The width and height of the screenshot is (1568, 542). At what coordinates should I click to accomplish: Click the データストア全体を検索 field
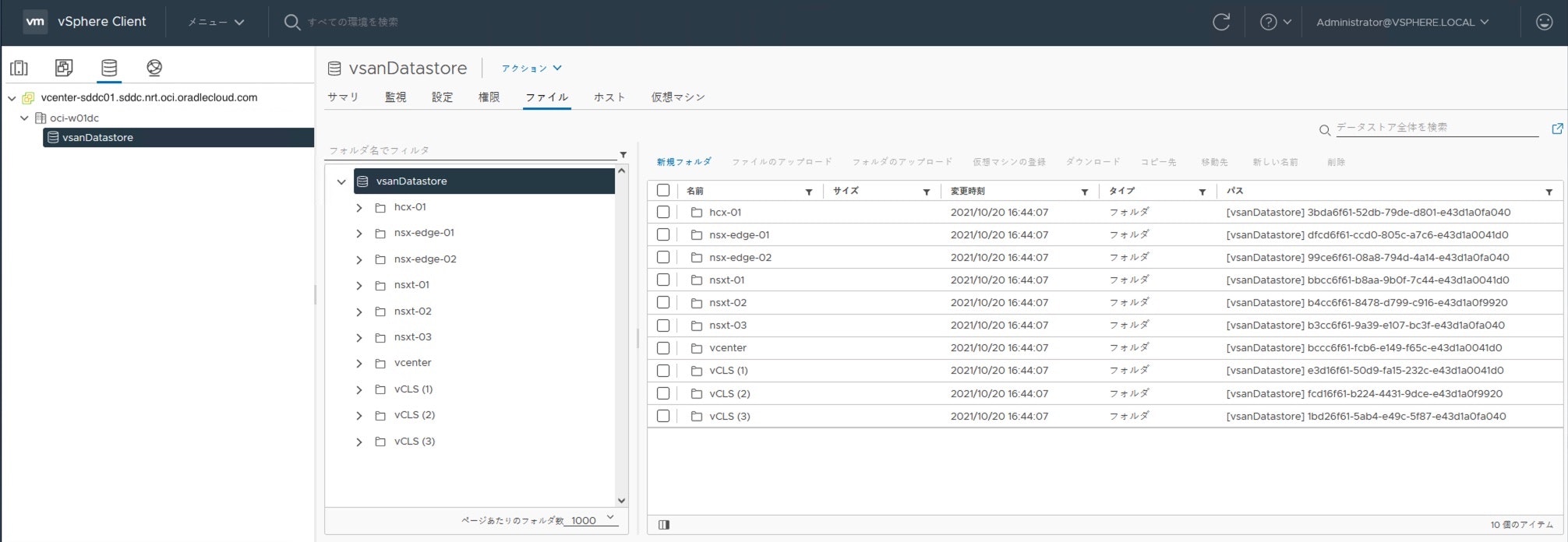[x=1436, y=128]
